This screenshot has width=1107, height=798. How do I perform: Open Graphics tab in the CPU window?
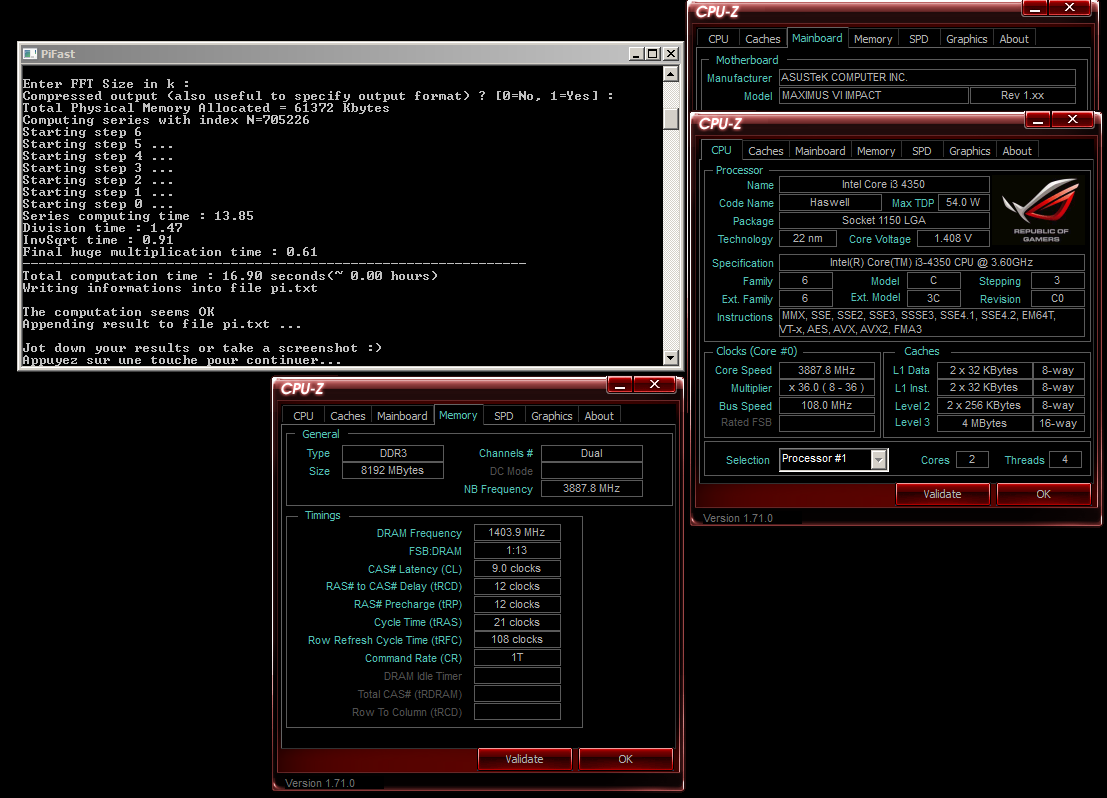tap(969, 151)
